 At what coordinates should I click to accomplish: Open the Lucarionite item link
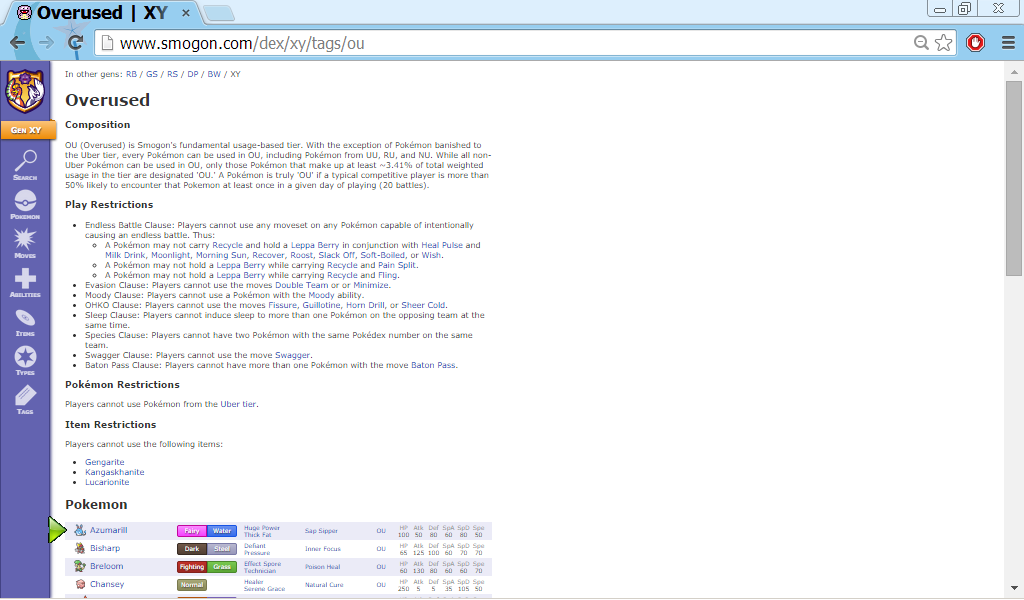coord(107,482)
